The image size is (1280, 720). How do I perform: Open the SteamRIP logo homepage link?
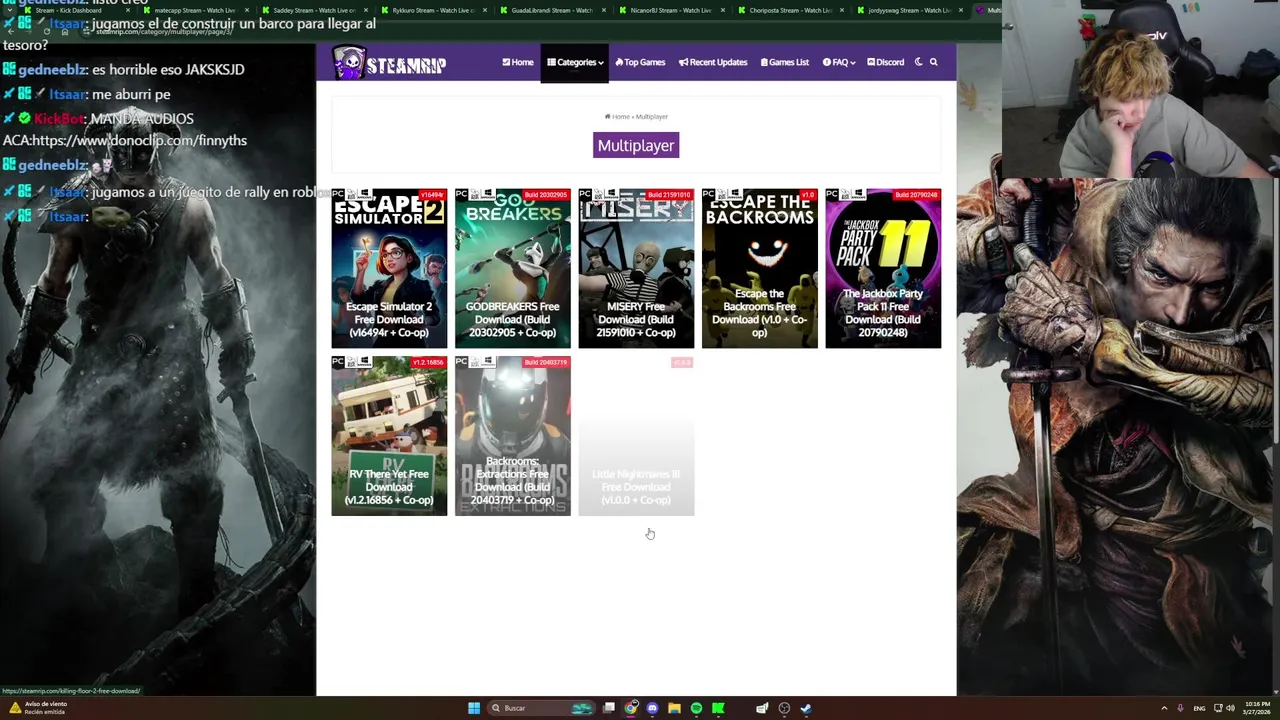click(389, 63)
